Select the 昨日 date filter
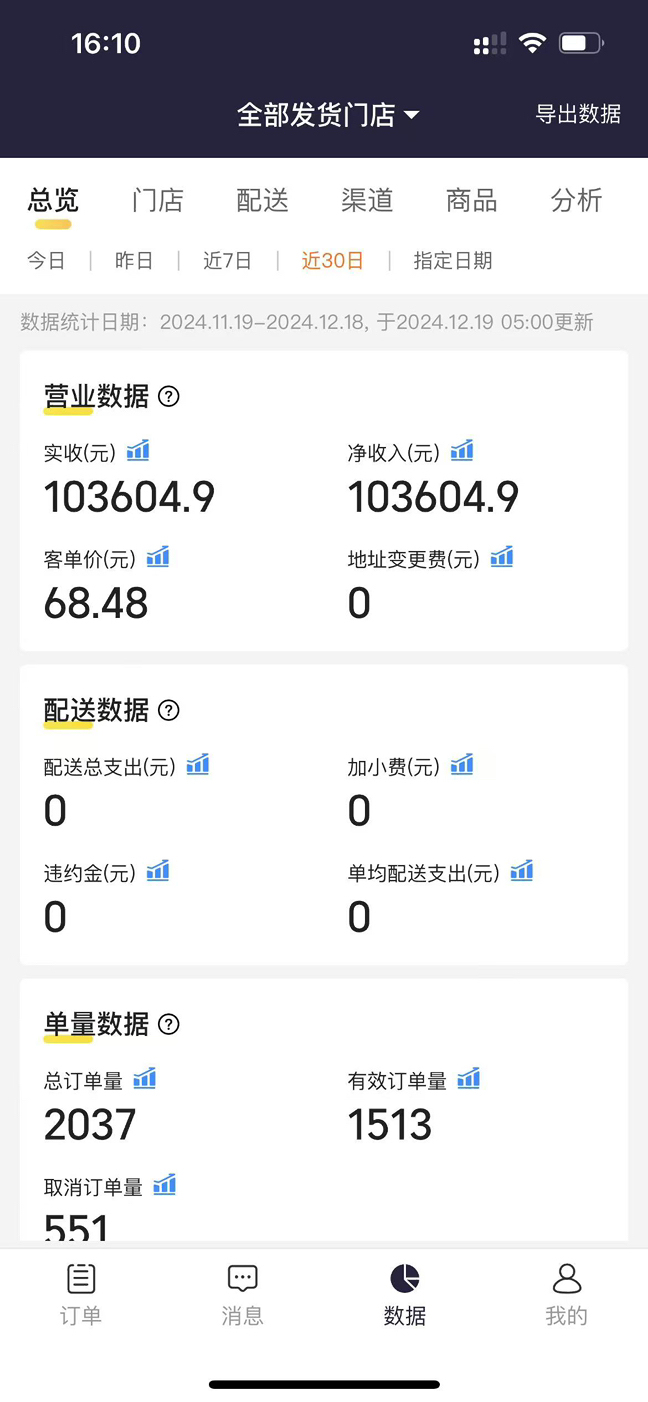 134,261
